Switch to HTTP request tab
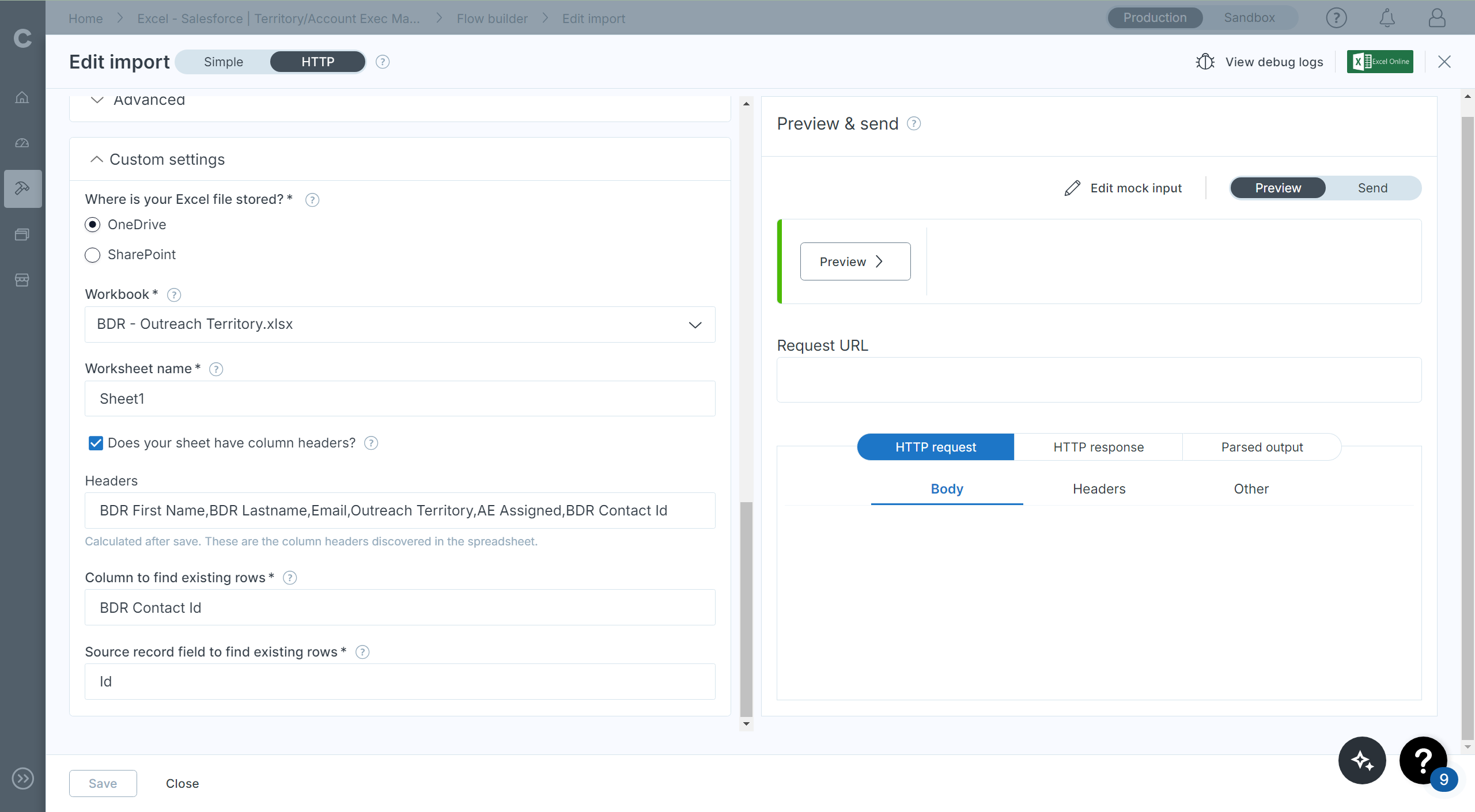1475x812 pixels. [936, 447]
